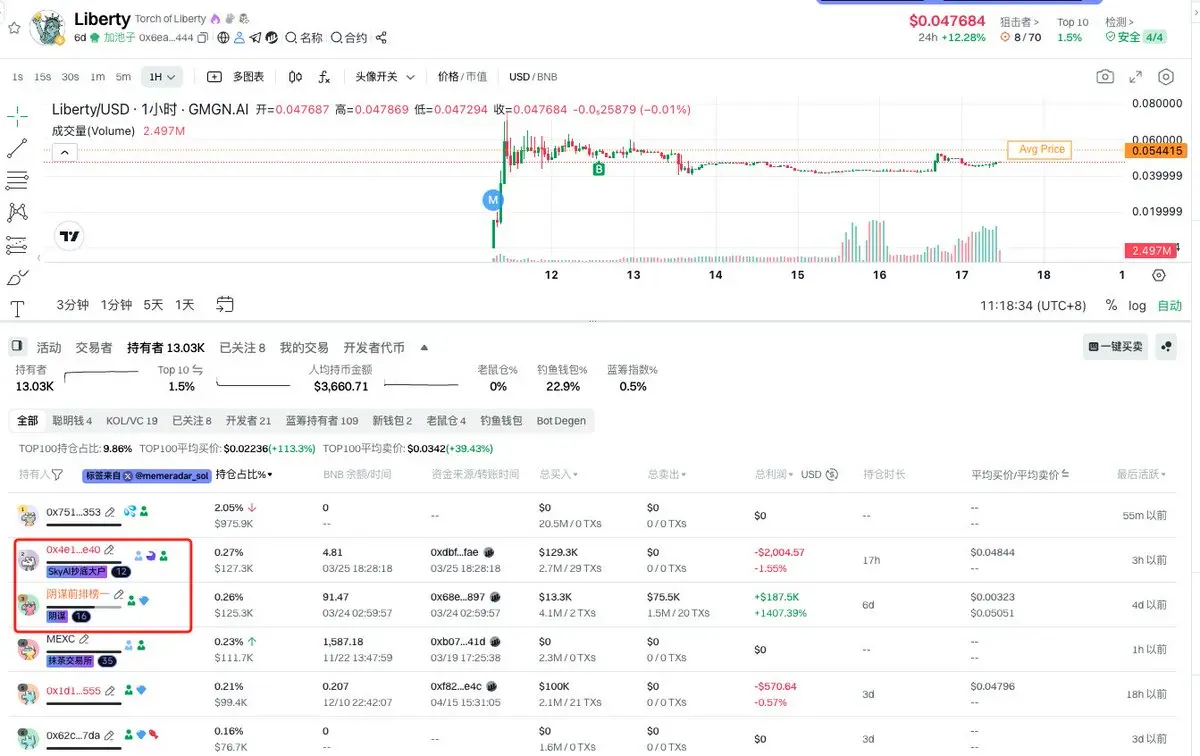Switch to the 活动 tab
Screen dimensions: 1200x756
tap(49, 348)
